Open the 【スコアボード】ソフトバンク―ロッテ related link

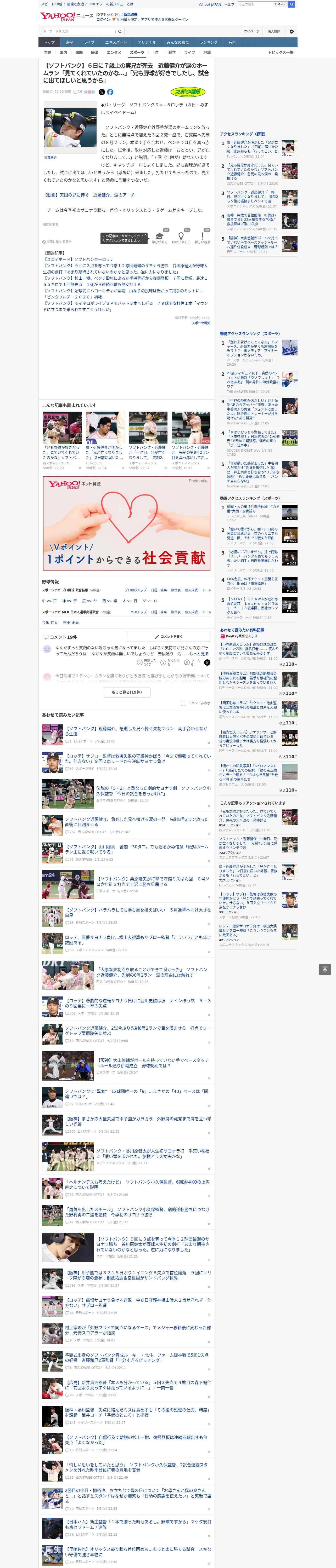(79, 259)
